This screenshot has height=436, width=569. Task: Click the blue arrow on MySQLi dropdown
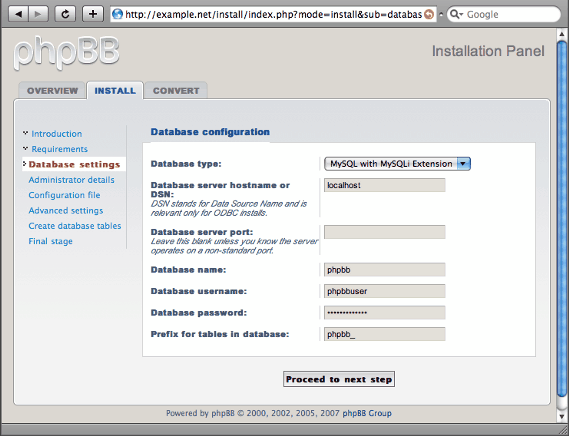tap(463, 164)
